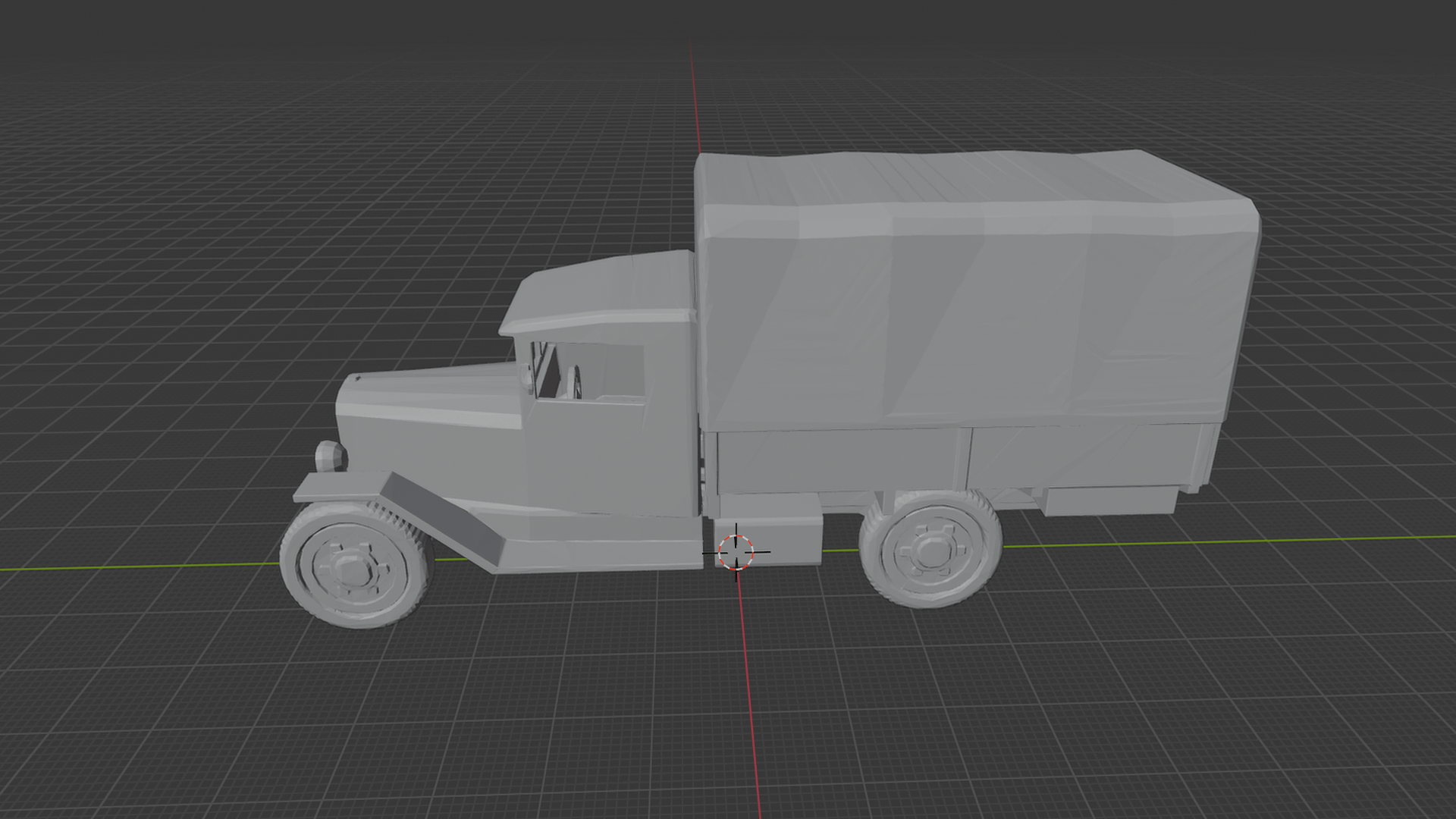Click the steering wheel inside the cab window
Image resolution: width=1456 pixels, height=819 pixels.
(575, 381)
